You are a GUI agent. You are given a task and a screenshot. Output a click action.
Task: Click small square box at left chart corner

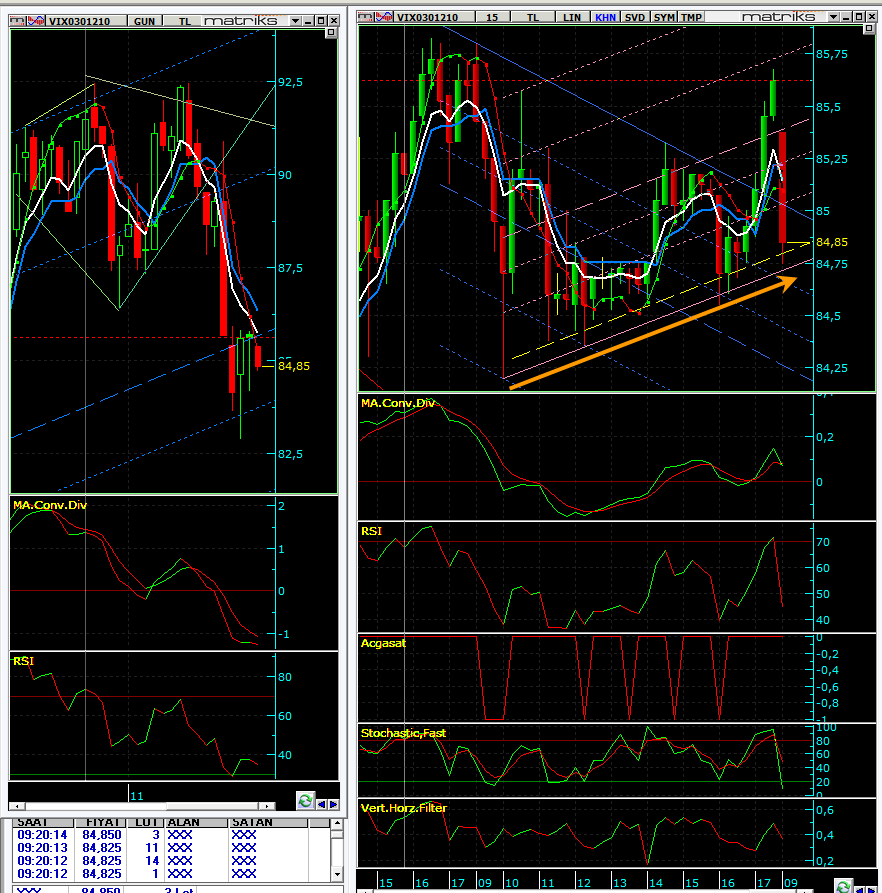pos(332,32)
